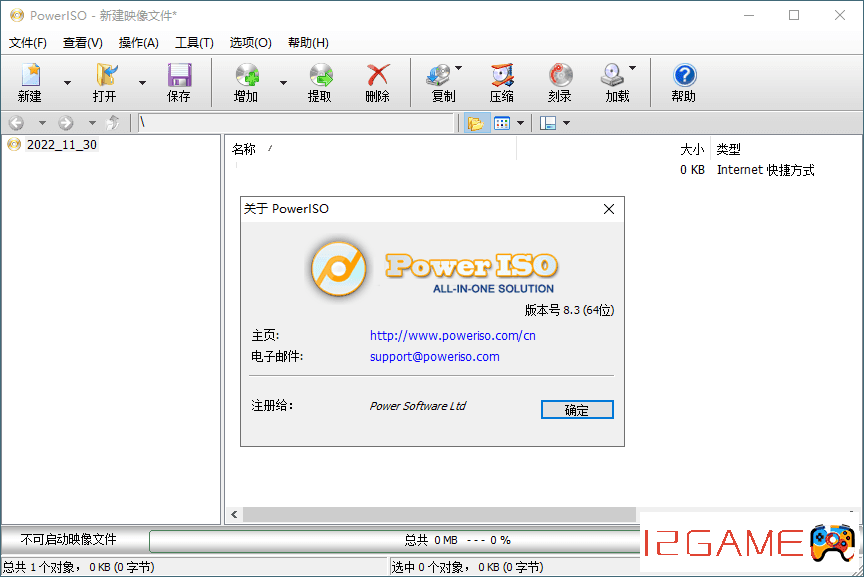Image resolution: width=864 pixels, height=577 pixels.
Task: Click the 确定 button in About dialog
Action: click(x=577, y=409)
